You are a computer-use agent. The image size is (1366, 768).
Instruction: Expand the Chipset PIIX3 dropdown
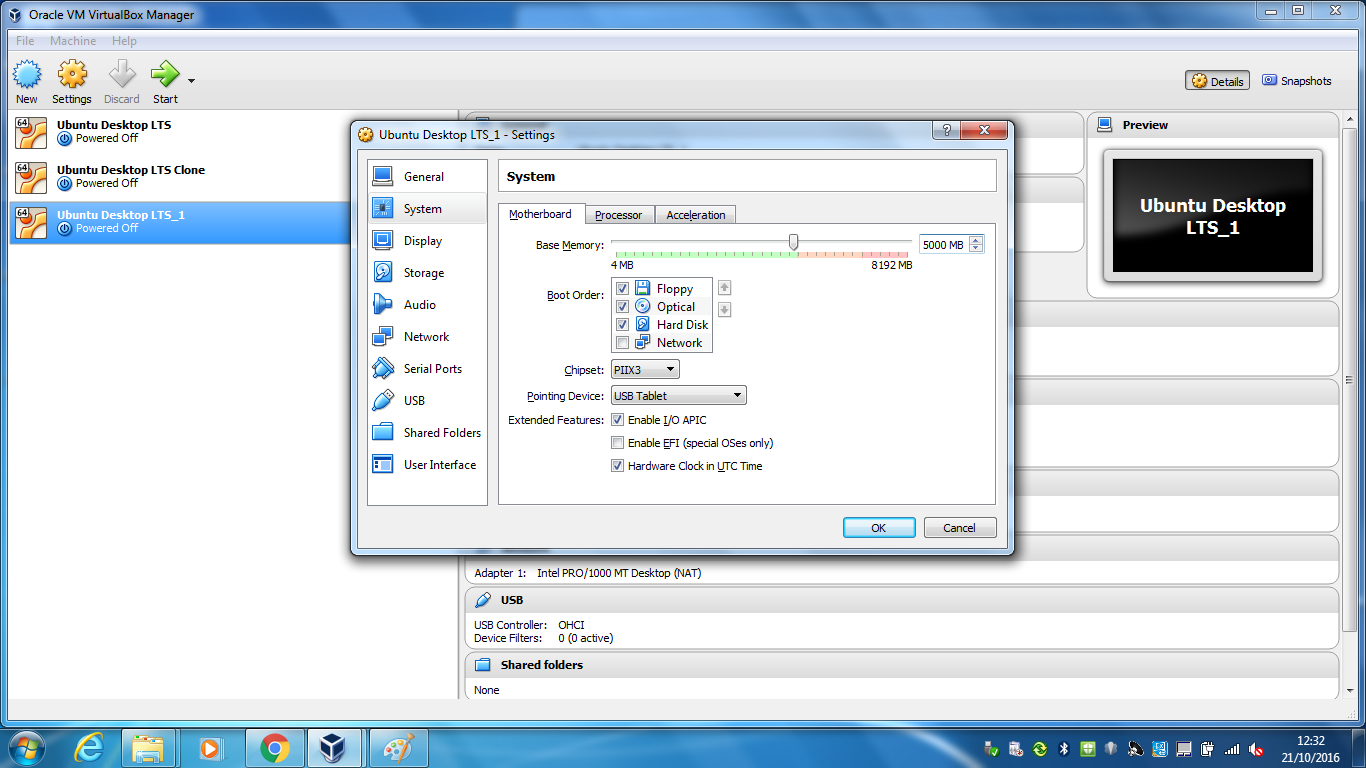pos(645,370)
